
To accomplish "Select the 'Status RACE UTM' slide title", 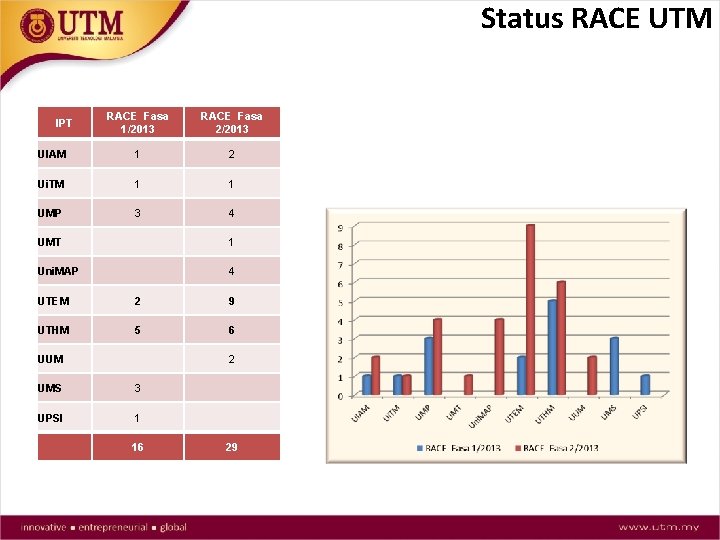I will coord(596,19).
